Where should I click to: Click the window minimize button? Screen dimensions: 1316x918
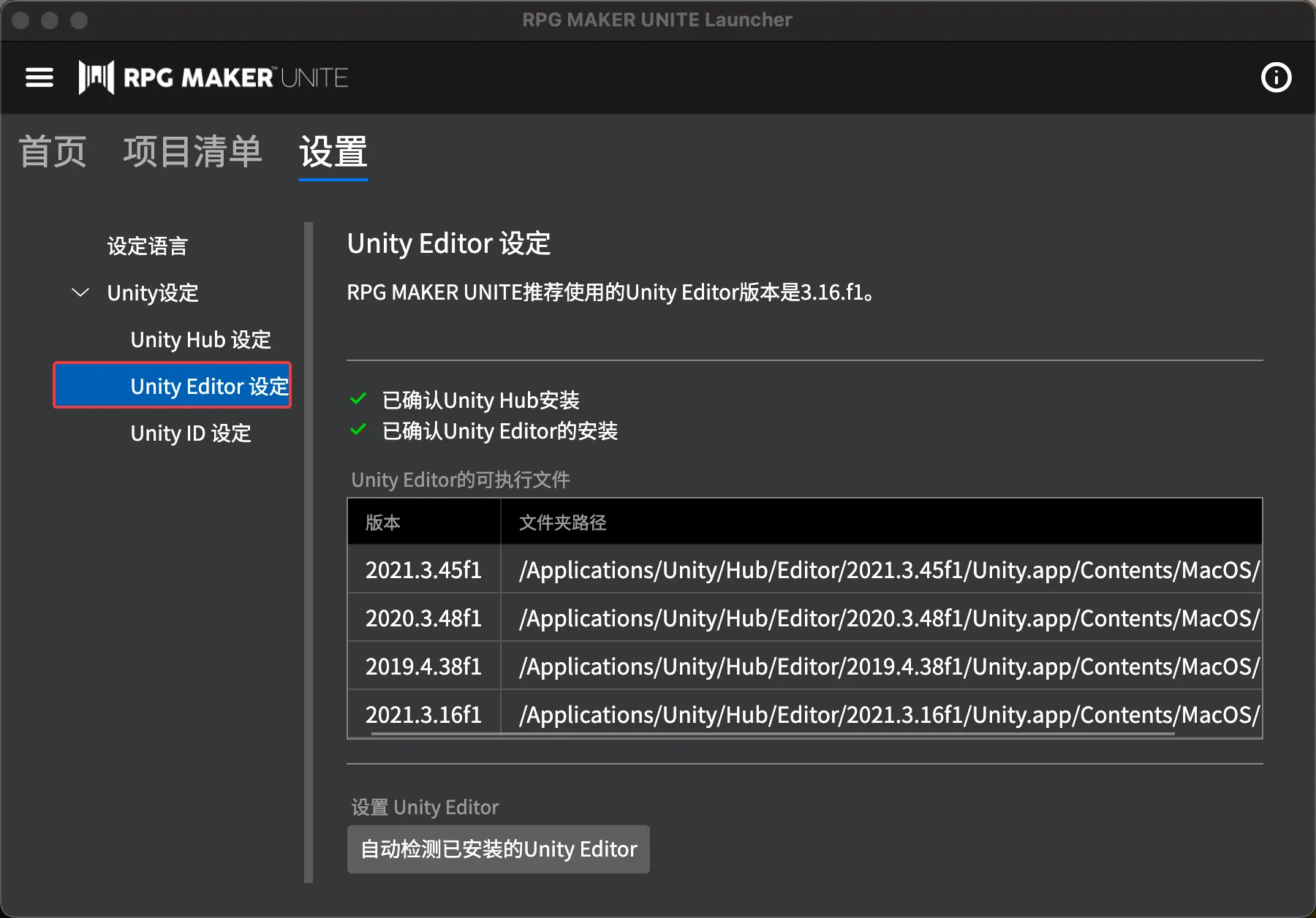pyautogui.click(x=50, y=20)
